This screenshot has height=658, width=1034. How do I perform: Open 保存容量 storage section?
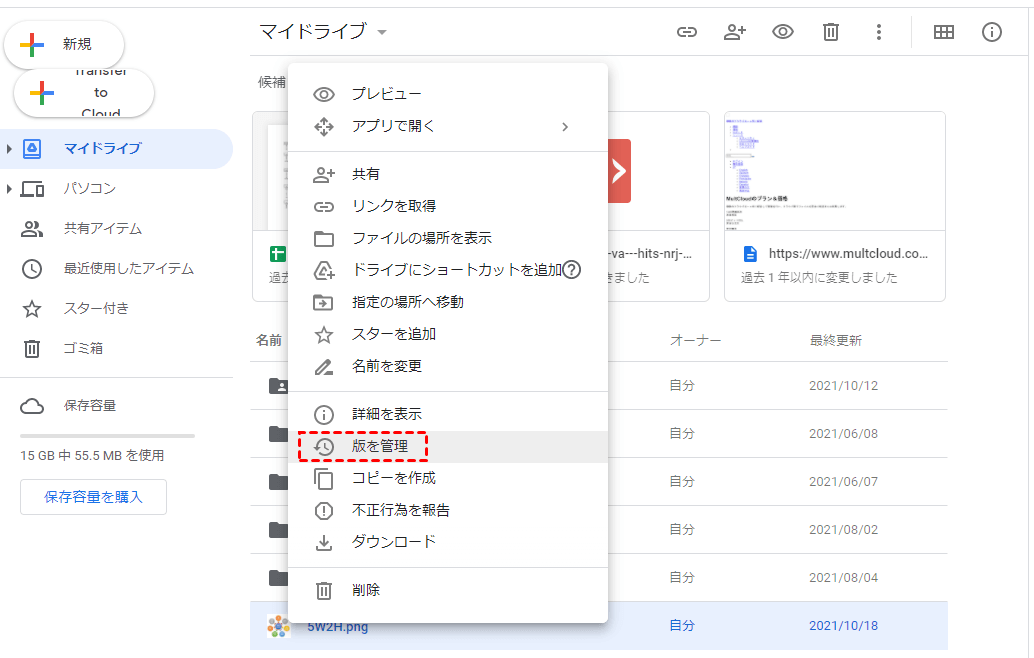pos(90,405)
